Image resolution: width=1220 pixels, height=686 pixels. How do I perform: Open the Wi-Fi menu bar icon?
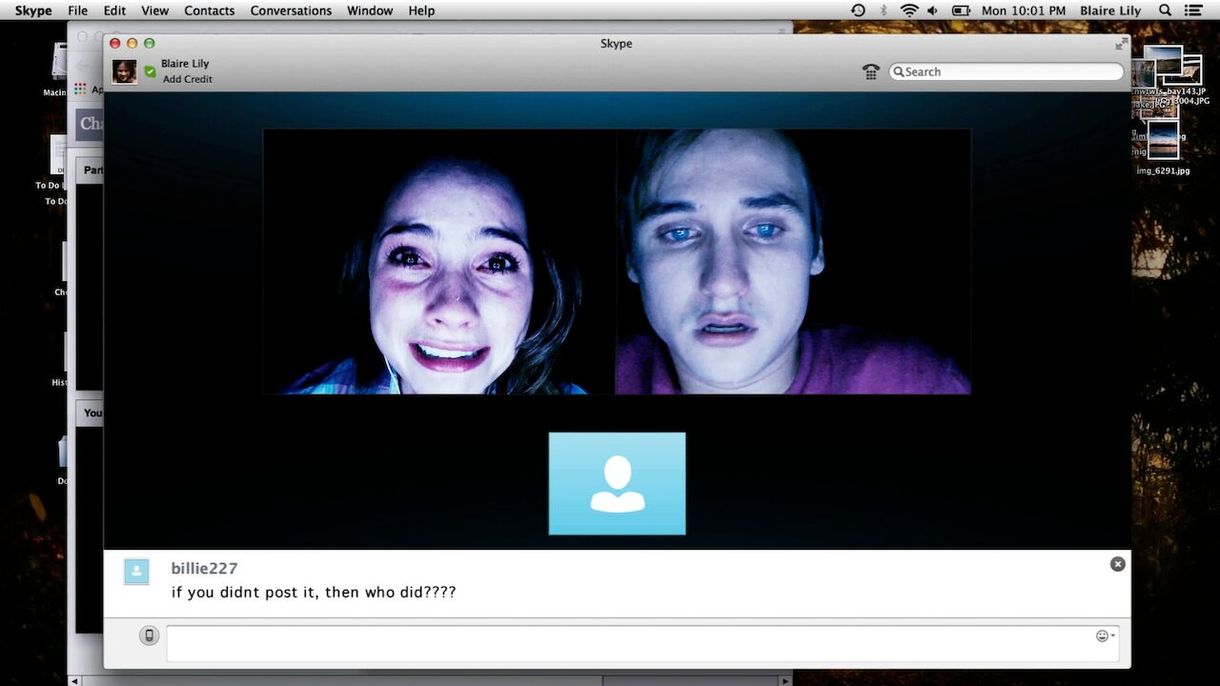909,10
